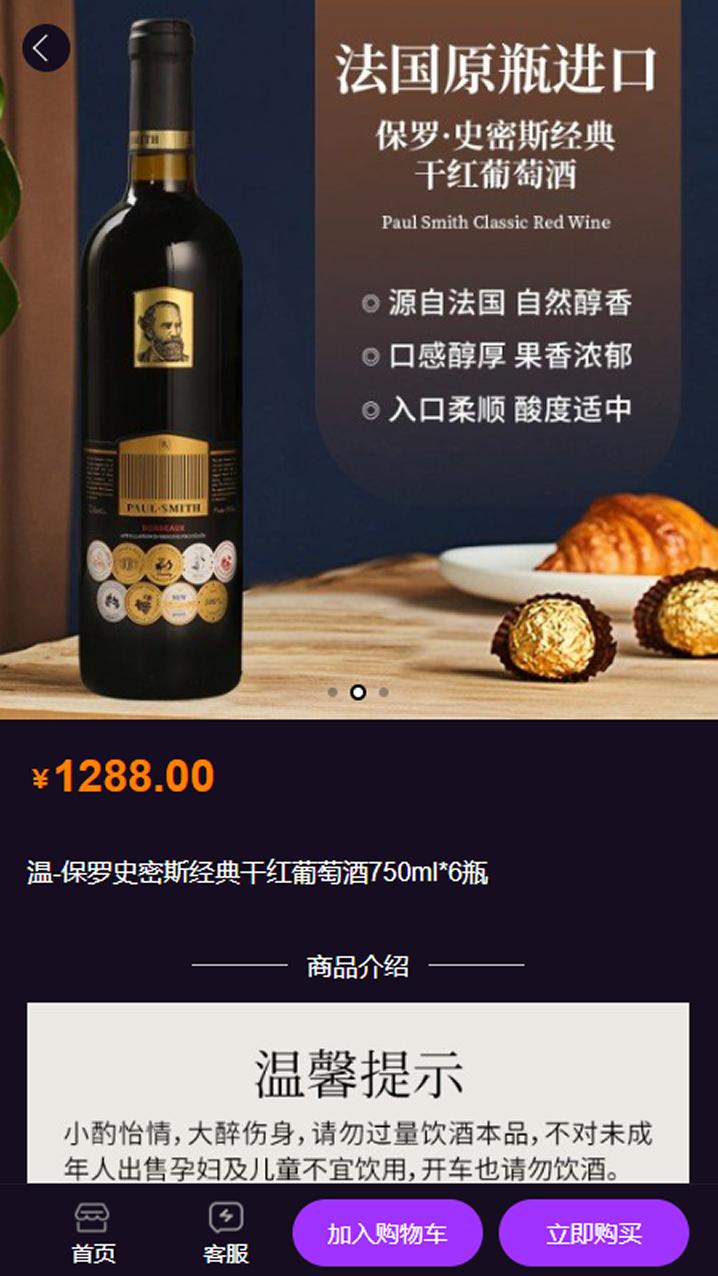Image resolution: width=718 pixels, height=1276 pixels.
Task: Click the product title 温-保罗史密斯经典干红葡萄酒750ml*6瓶
Action: pos(258,873)
